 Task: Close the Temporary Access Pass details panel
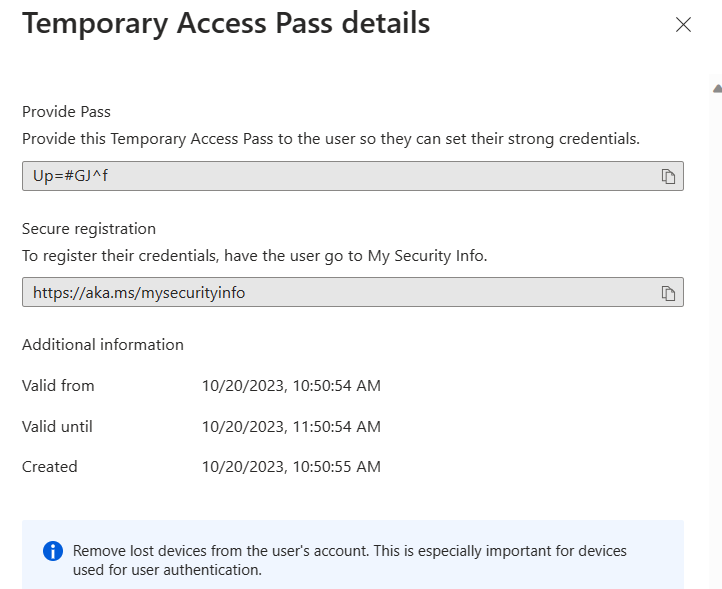683,25
